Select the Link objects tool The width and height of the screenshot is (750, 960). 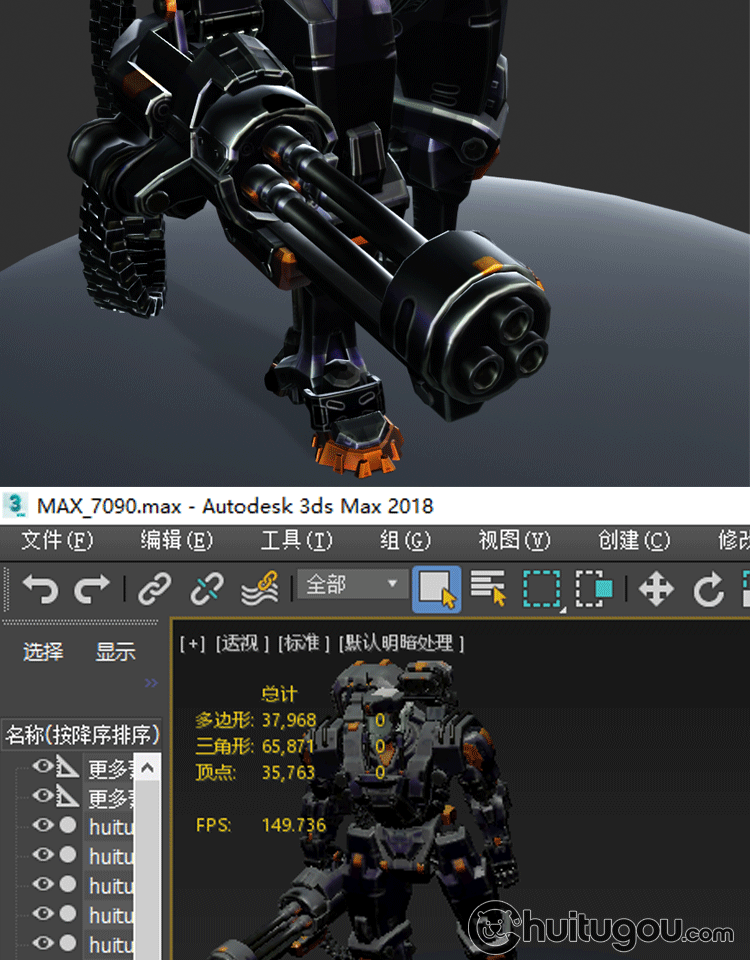154,589
